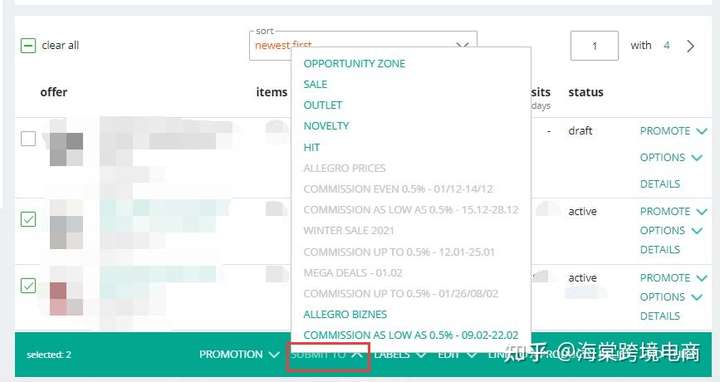Click the offer column header
720x382 pixels.
(x=54, y=92)
